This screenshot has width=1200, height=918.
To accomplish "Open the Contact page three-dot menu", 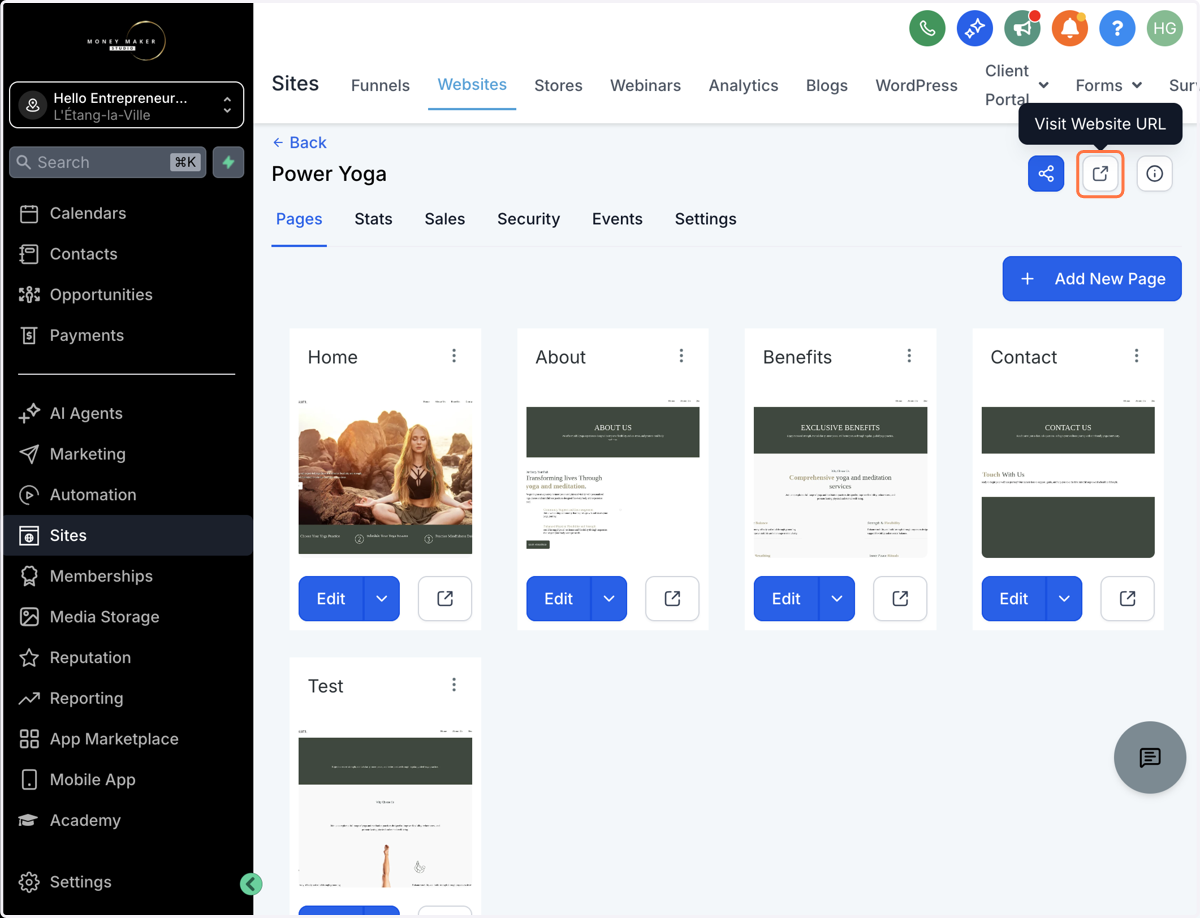I will [x=1137, y=356].
